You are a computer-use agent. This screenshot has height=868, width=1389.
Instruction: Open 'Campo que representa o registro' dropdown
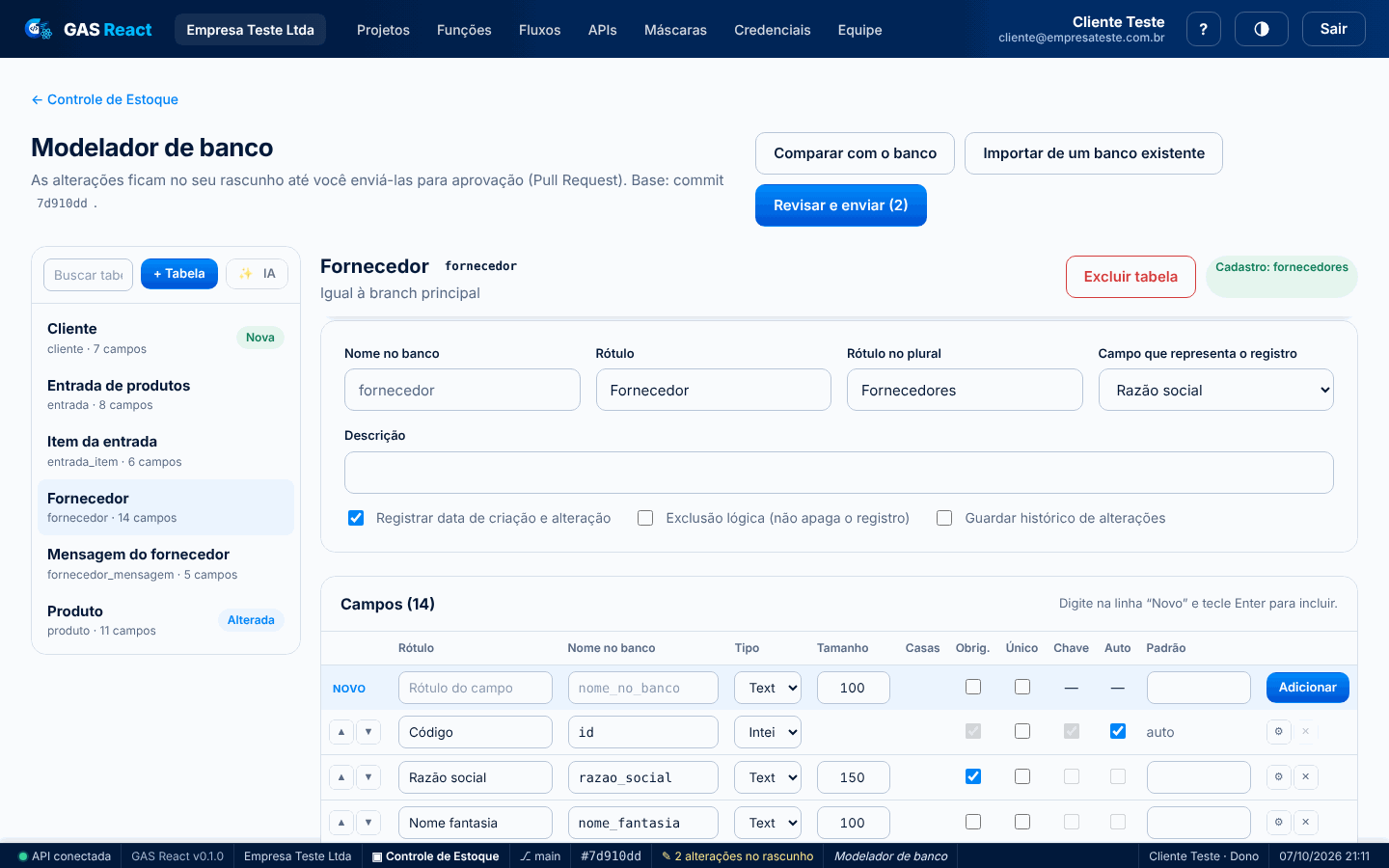(x=1216, y=390)
